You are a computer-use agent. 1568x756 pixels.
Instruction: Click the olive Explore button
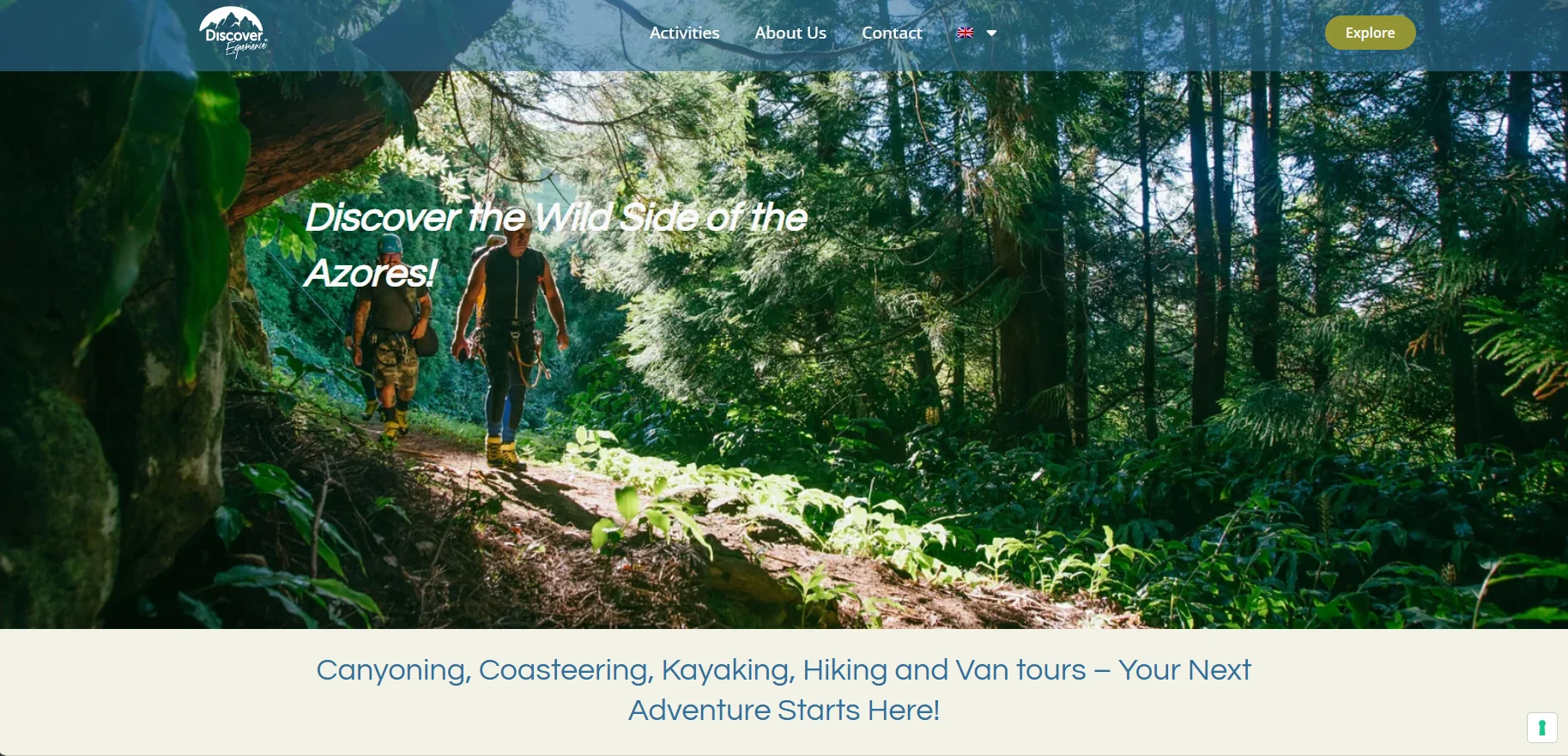[1370, 33]
